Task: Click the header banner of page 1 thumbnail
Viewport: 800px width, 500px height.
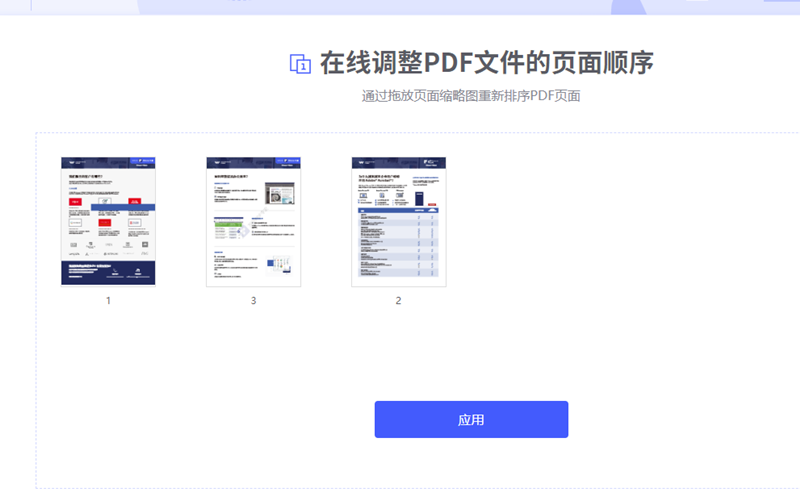Action: [x=108, y=162]
